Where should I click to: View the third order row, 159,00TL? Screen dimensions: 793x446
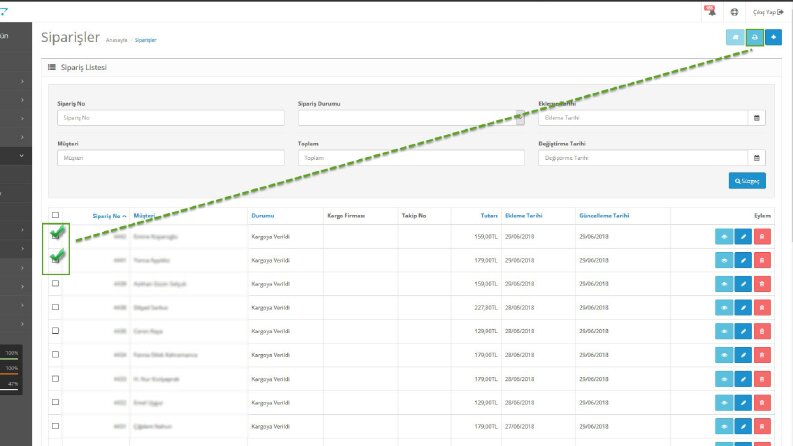coord(724,284)
